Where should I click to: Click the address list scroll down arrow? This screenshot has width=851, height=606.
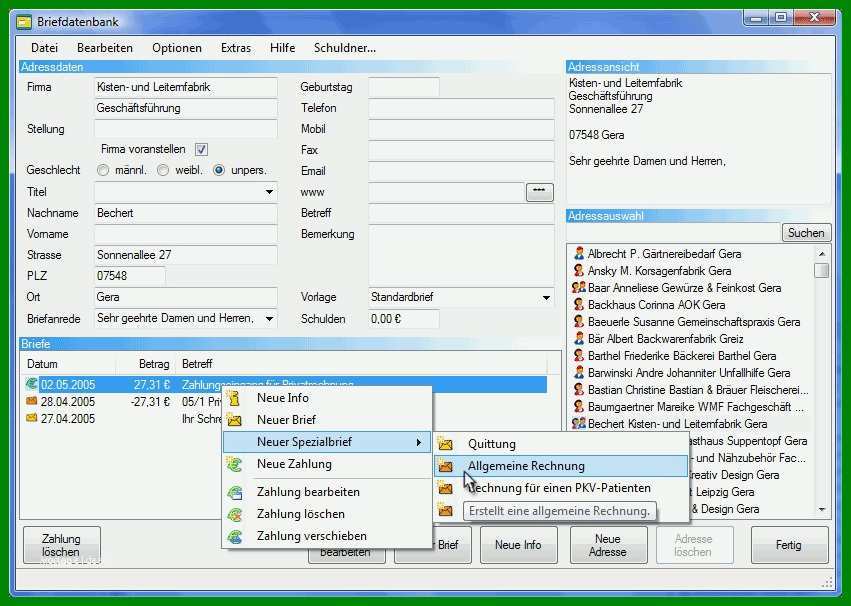coord(822,509)
